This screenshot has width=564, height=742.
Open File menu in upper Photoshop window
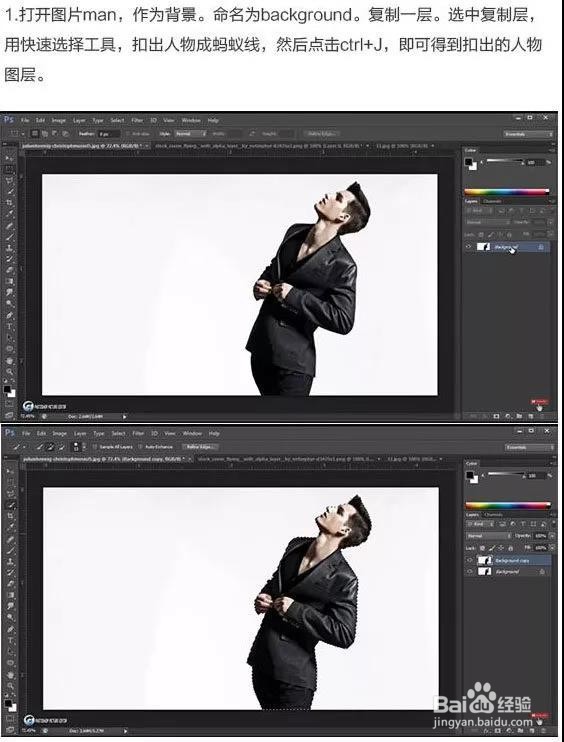pos(25,120)
